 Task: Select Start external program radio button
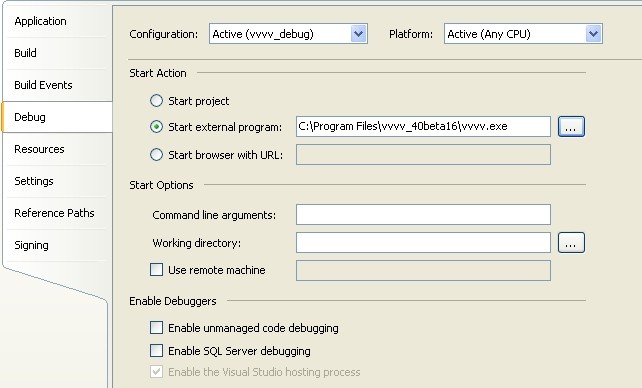pyautogui.click(x=156, y=127)
